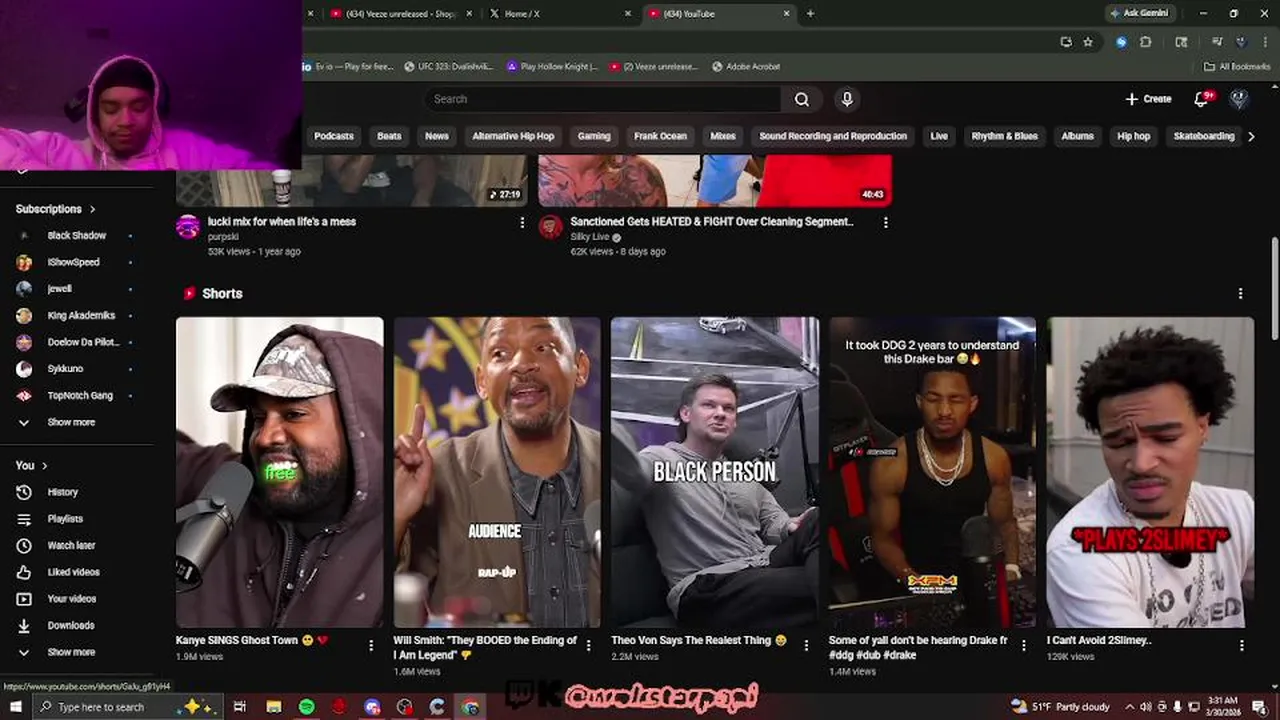Open the account avatar menu
The height and width of the screenshot is (720, 1280).
1239,99
